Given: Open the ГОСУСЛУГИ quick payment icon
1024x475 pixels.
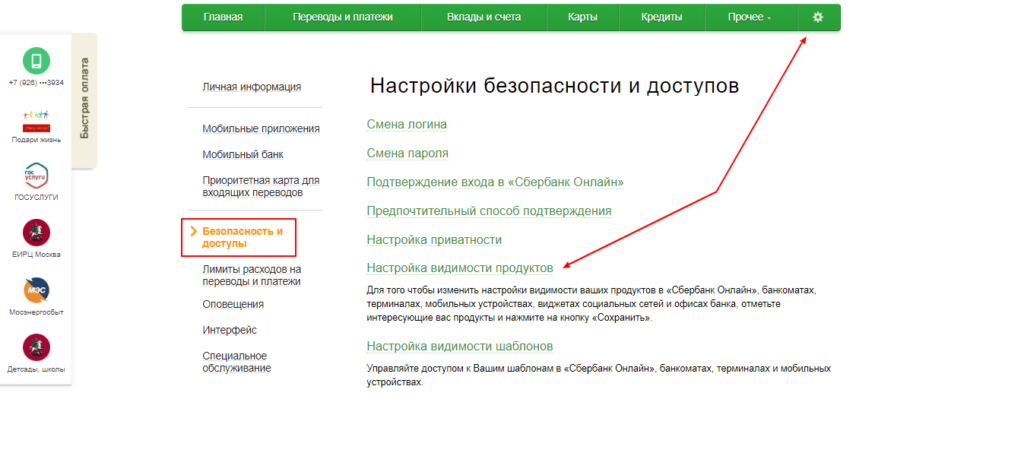Looking at the screenshot, I should click(x=36, y=176).
